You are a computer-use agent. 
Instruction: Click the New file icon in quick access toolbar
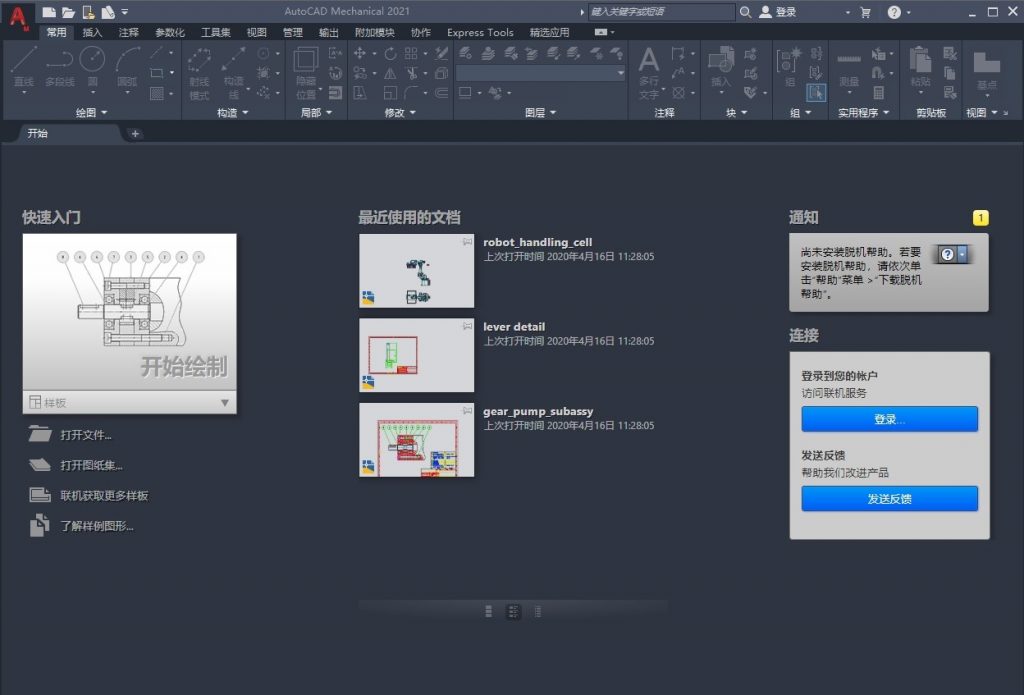[49, 12]
